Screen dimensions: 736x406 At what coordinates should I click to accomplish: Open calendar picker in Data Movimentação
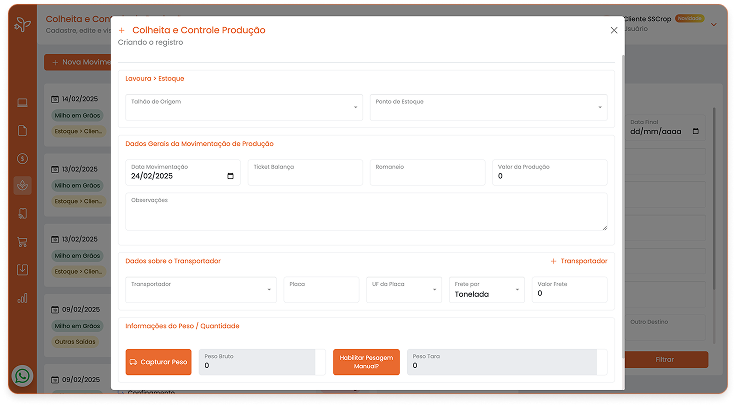(231, 176)
